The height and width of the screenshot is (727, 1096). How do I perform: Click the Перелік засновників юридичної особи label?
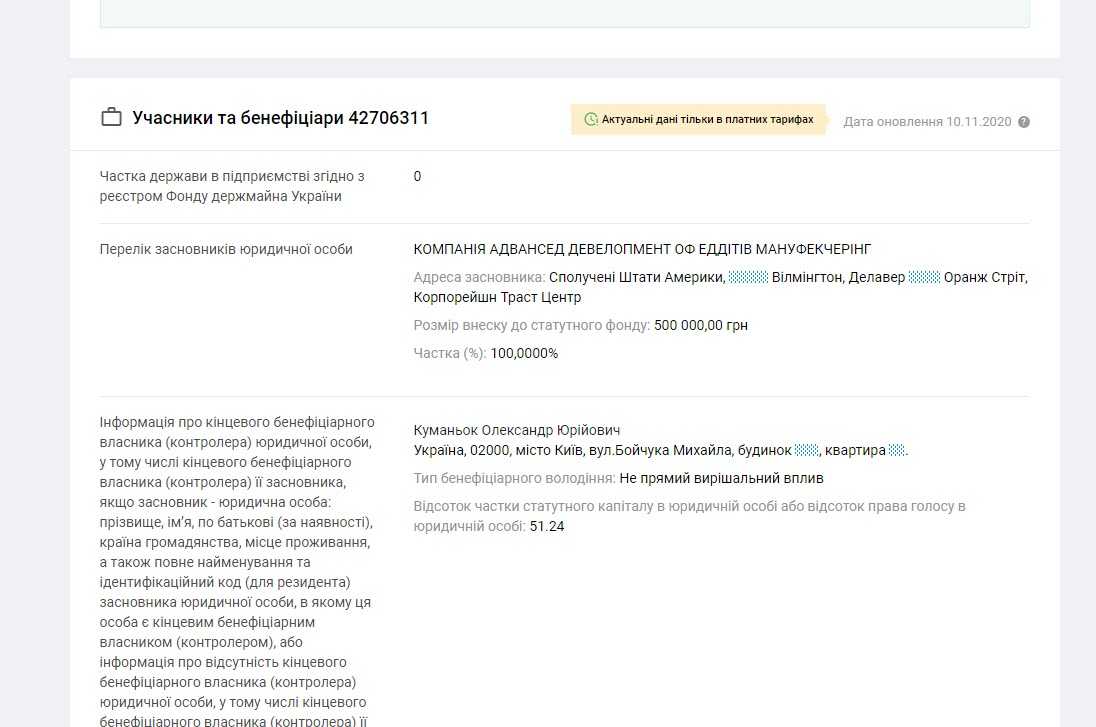click(x=226, y=249)
